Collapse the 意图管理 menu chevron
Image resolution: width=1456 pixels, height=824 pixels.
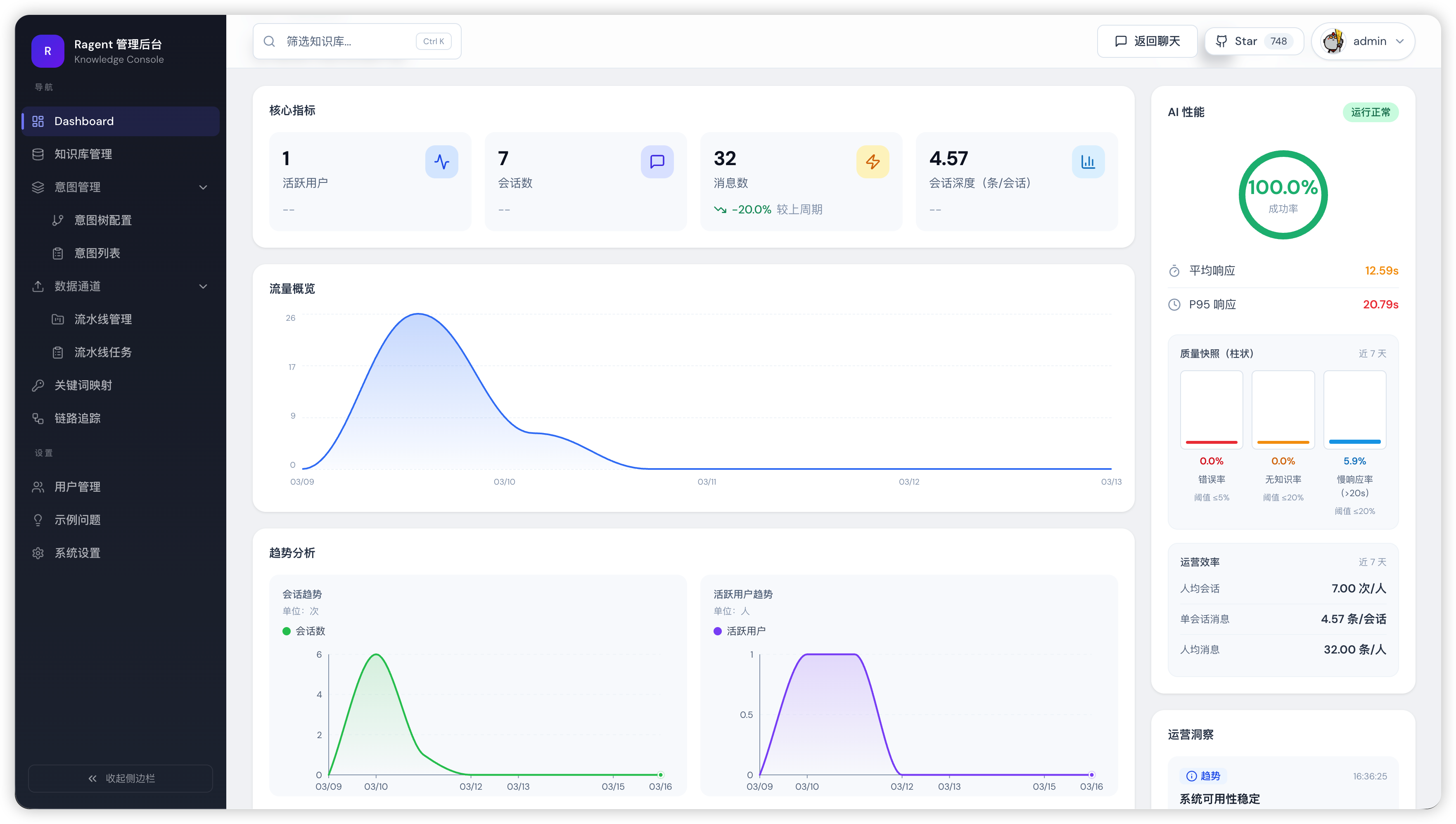(x=203, y=187)
